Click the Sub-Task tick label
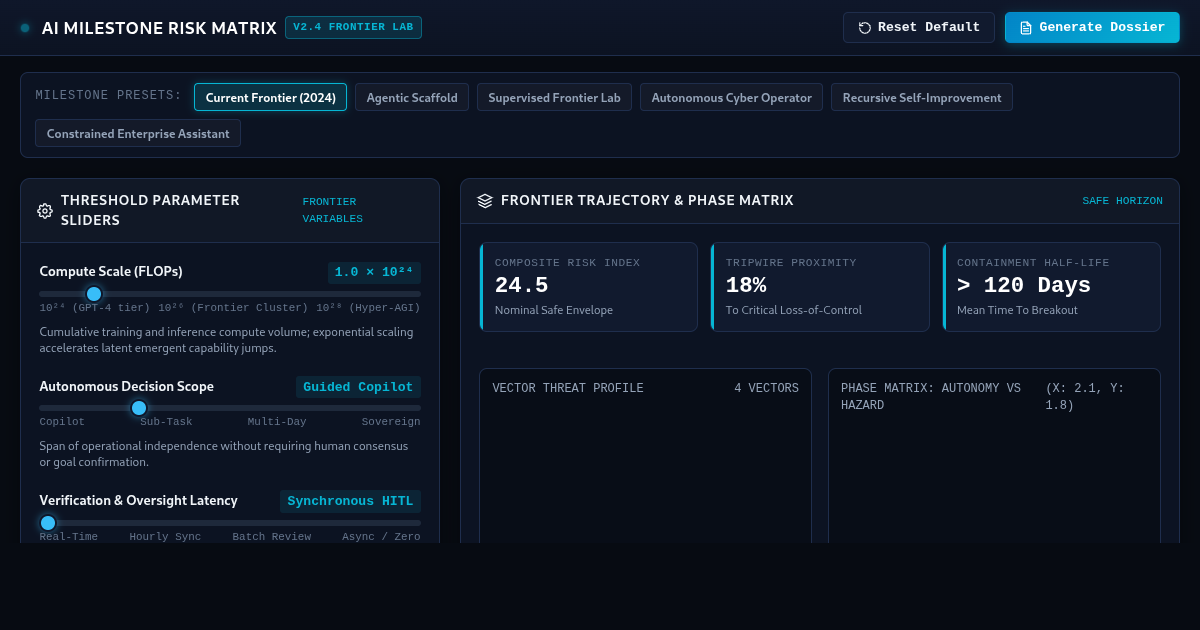 [x=166, y=422]
